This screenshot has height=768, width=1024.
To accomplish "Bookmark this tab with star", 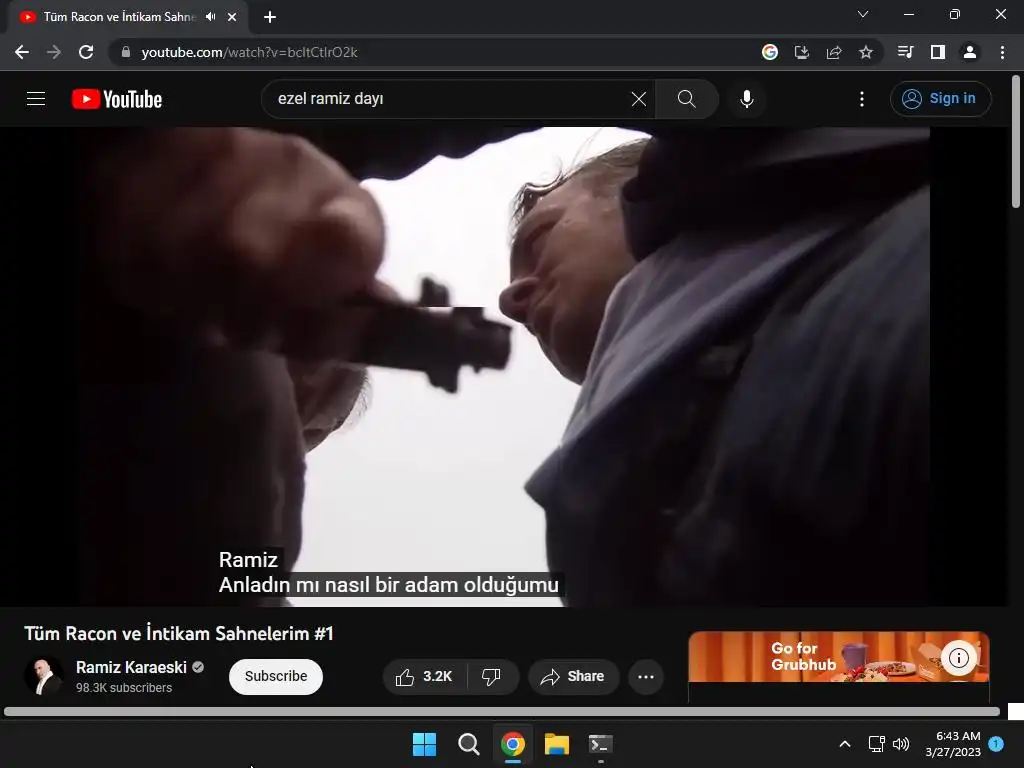I will point(866,52).
